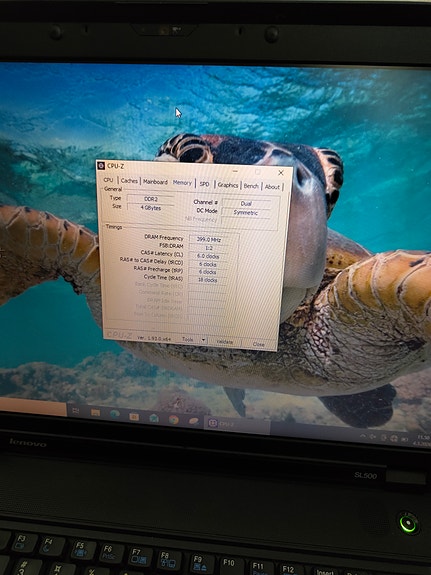
Task: Click the DDR2 memory type field
Action: pos(150,199)
